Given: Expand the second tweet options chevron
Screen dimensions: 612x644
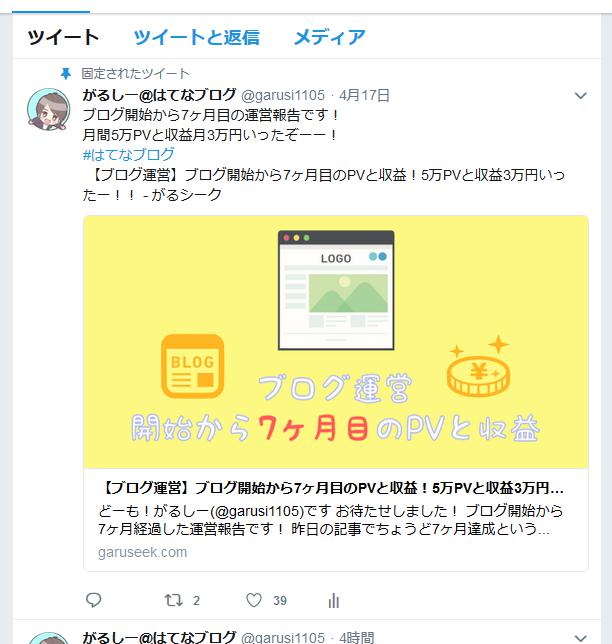Looking at the screenshot, I should (x=580, y=638).
